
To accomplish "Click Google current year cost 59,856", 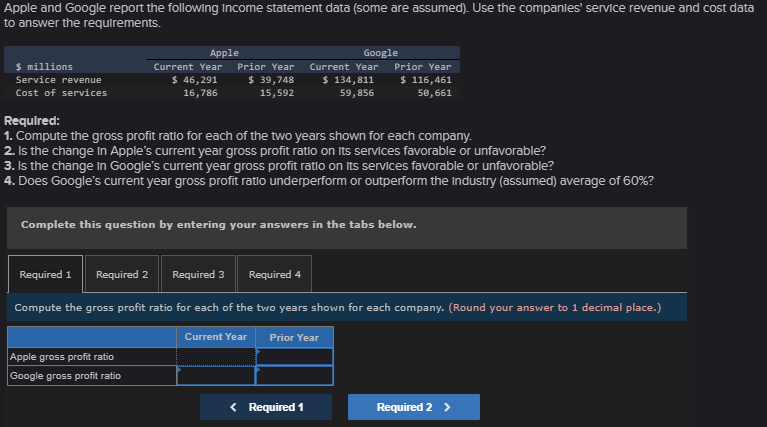I will tap(357, 93).
